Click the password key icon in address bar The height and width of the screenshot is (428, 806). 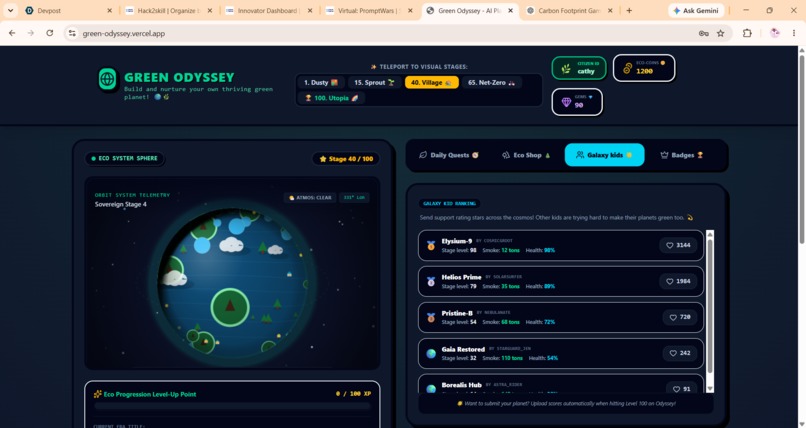coord(703,33)
